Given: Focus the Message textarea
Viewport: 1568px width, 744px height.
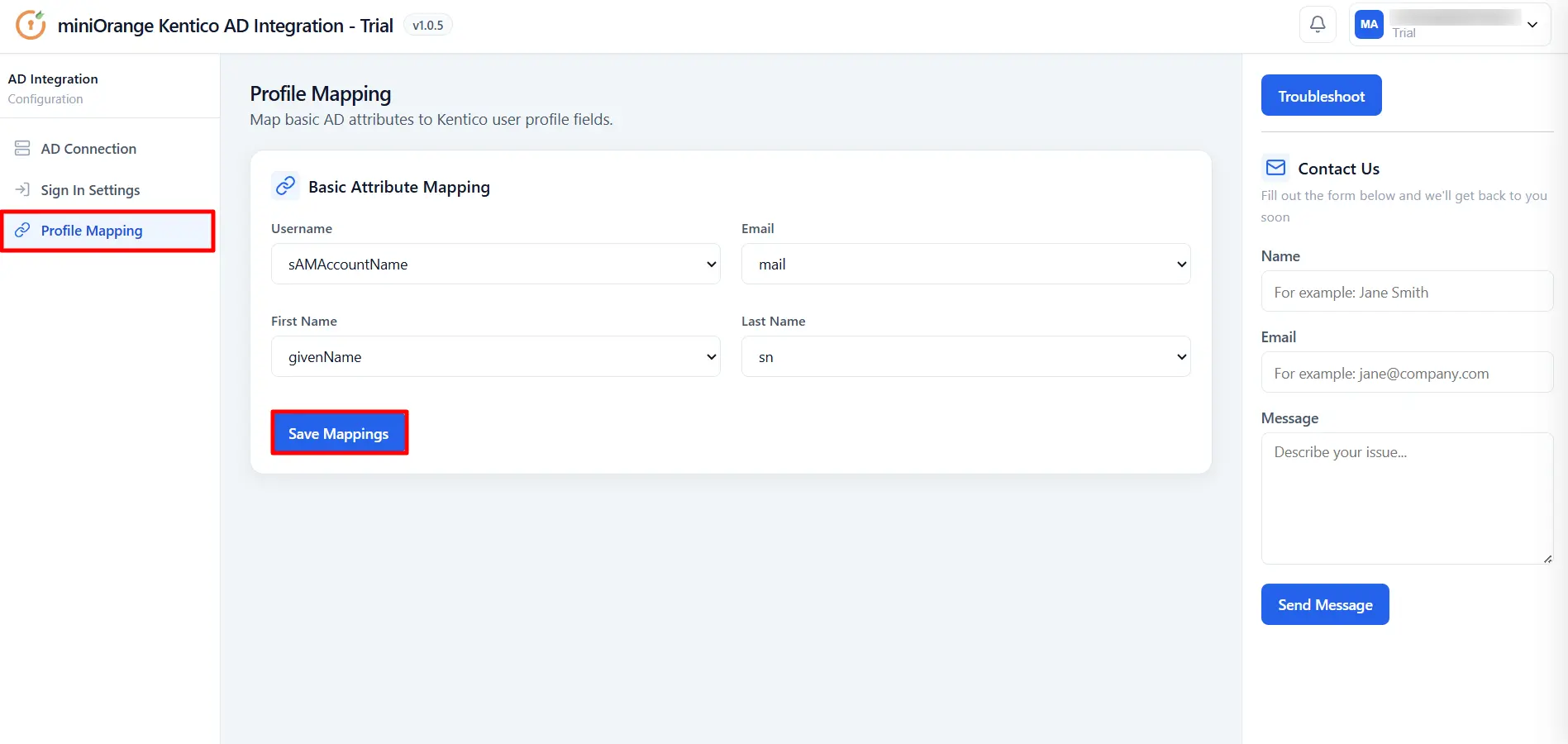Looking at the screenshot, I should 1407,498.
